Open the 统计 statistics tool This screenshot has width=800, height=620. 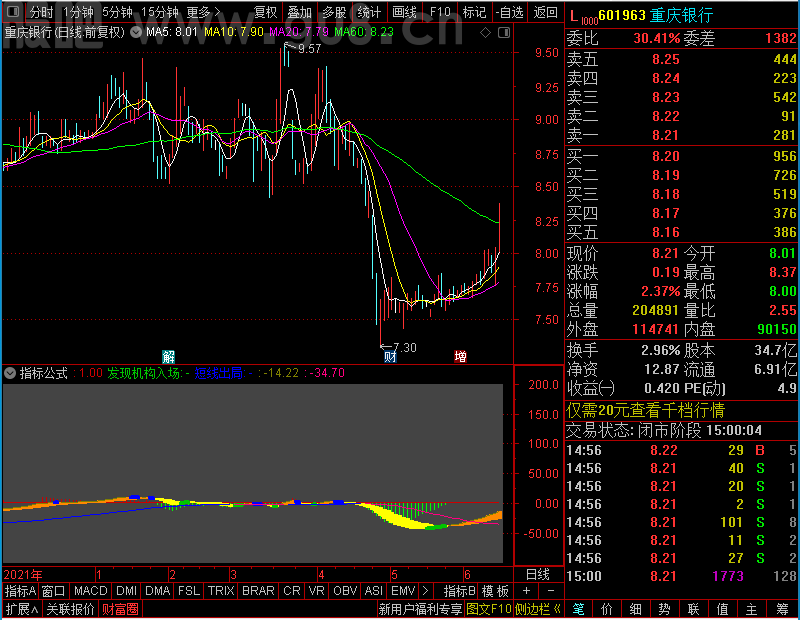369,12
